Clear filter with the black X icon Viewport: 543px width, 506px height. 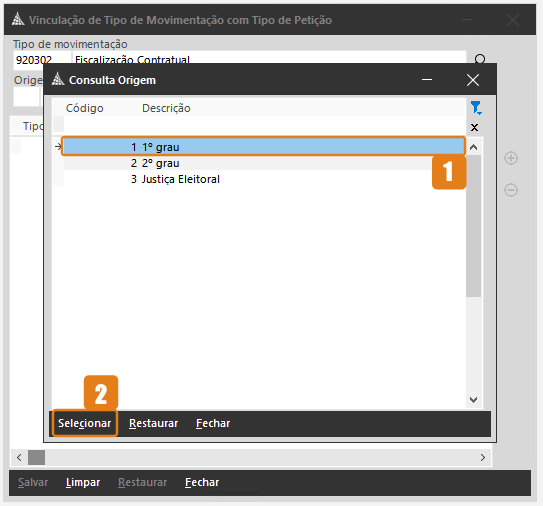point(474,127)
